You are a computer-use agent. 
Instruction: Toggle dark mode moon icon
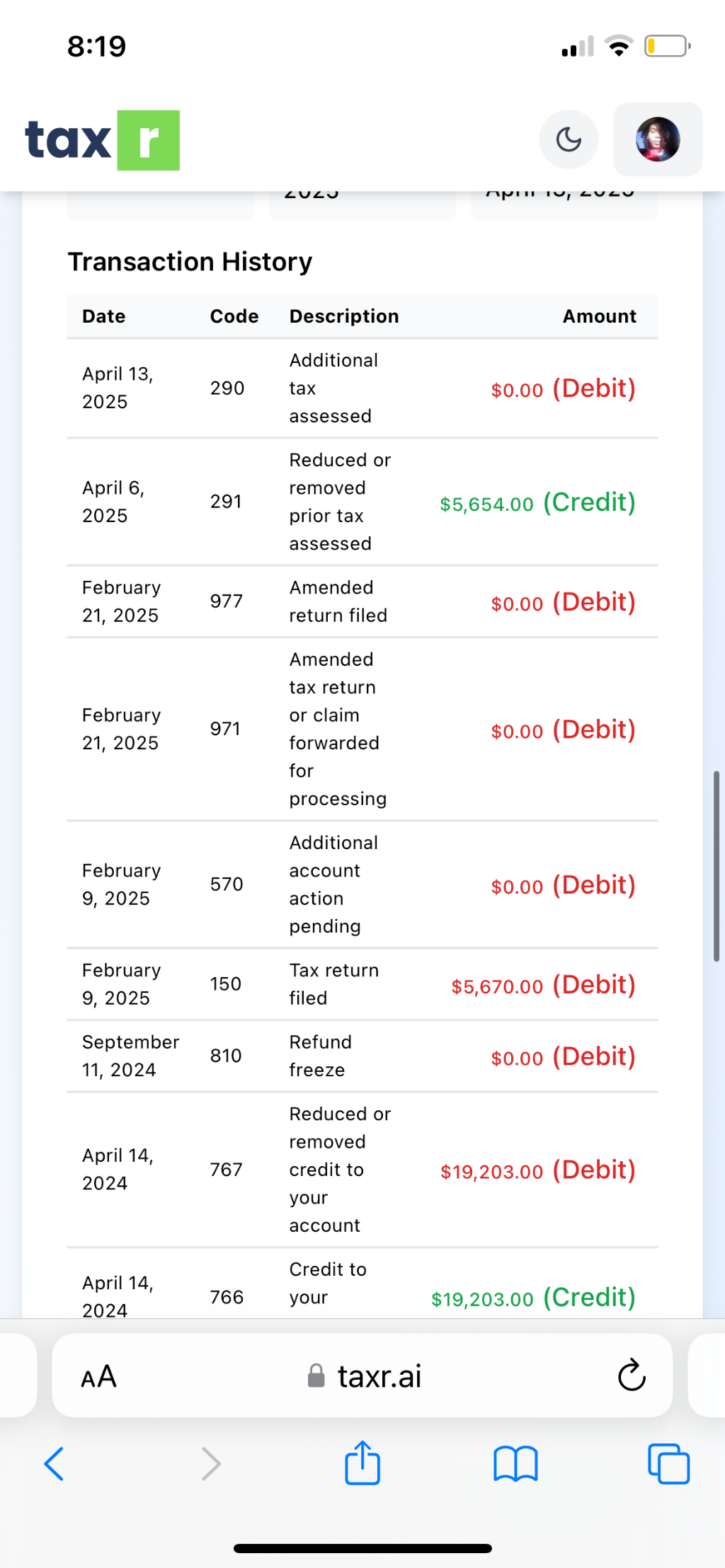(569, 139)
